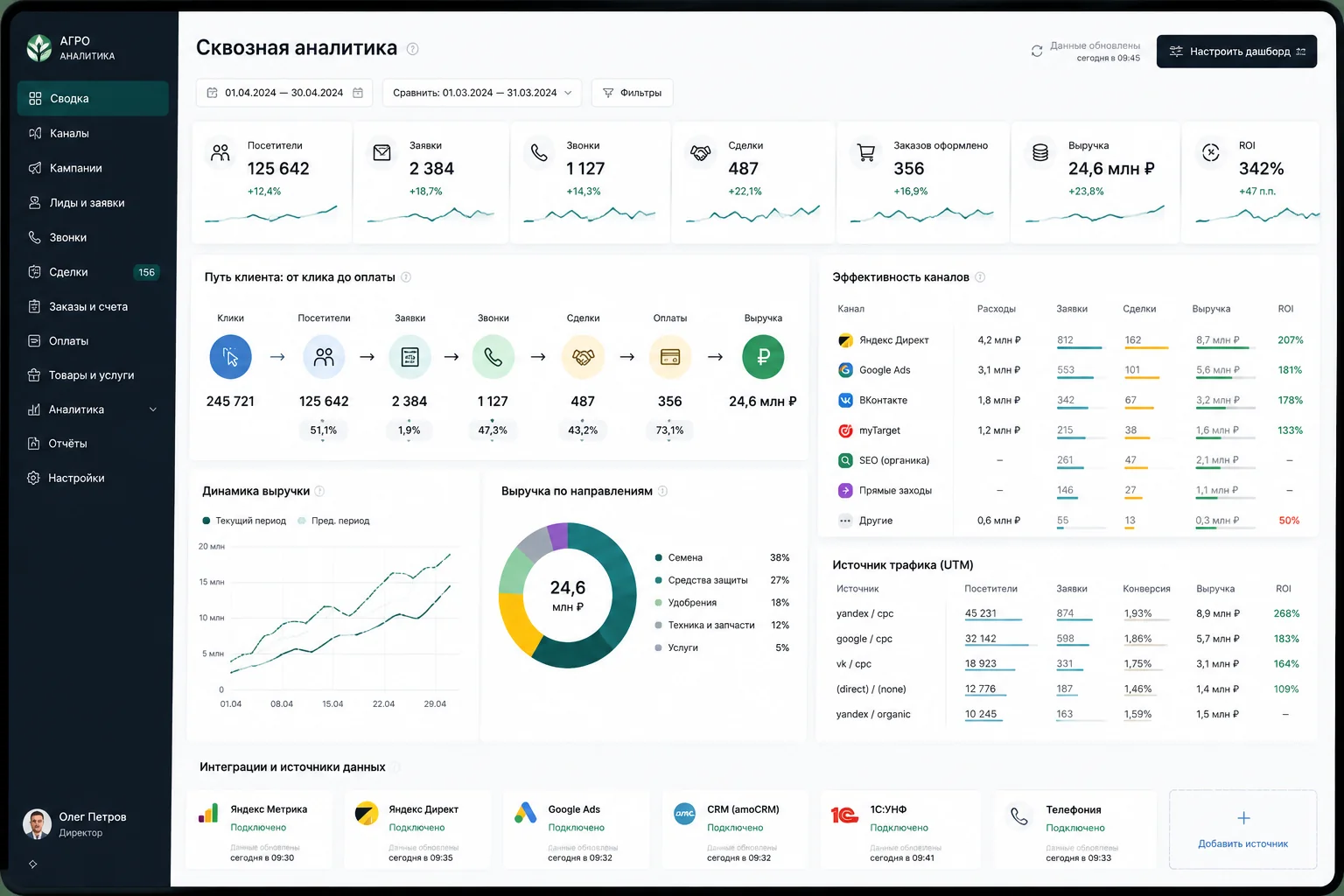Click the data refresh icon
The width and height of the screenshot is (1344, 896).
tap(1037, 52)
